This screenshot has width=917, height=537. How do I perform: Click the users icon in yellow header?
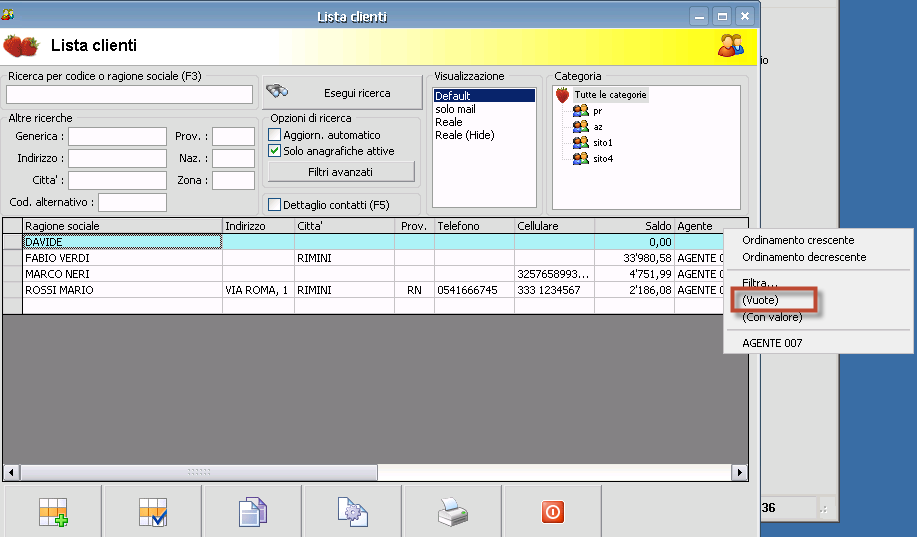coord(730,45)
